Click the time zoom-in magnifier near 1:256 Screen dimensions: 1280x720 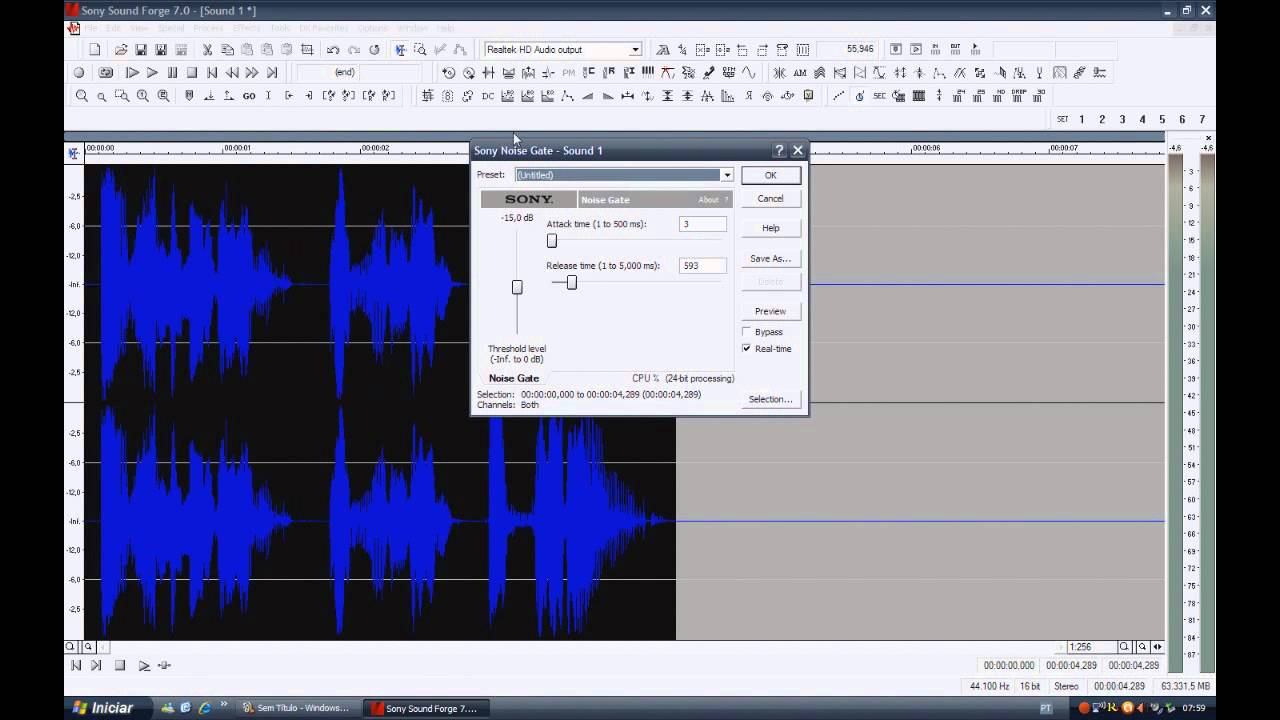(1124, 647)
